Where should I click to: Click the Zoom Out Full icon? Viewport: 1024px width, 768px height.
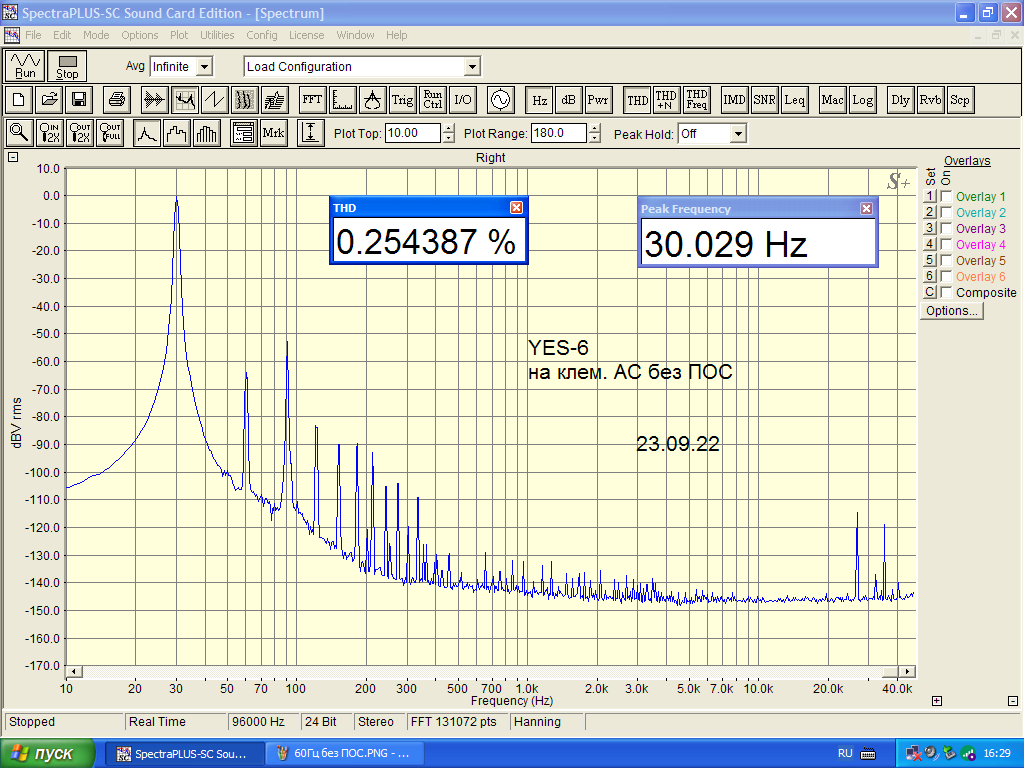tap(110, 133)
